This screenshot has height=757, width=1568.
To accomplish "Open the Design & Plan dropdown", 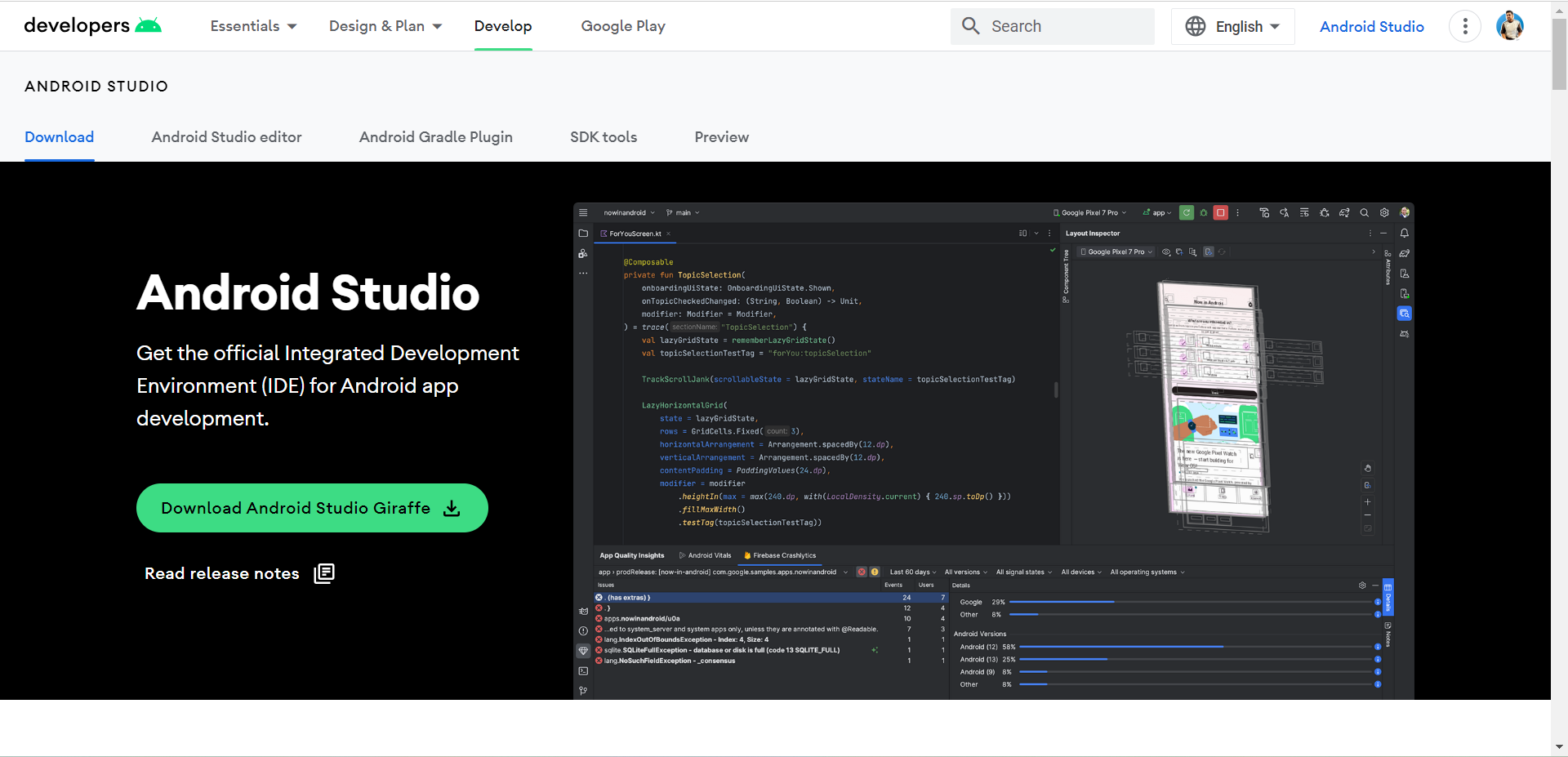I will (385, 26).
